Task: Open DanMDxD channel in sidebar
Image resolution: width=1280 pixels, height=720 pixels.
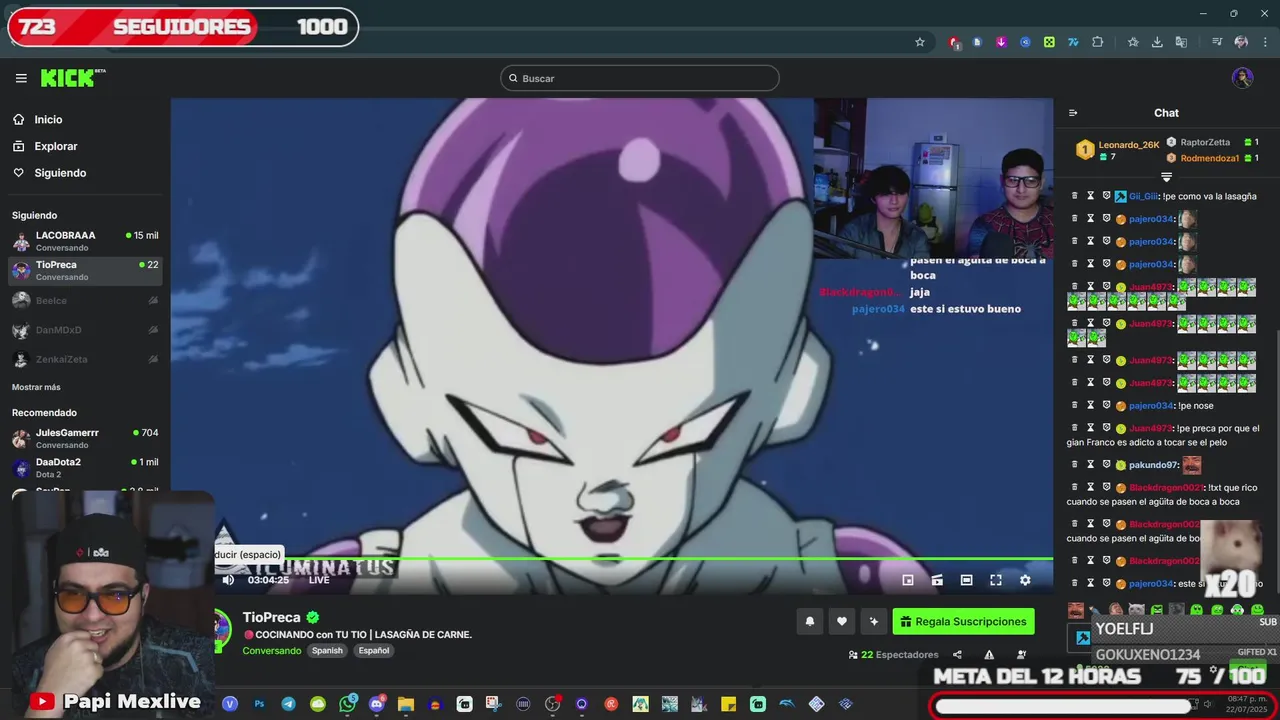Action: pos(85,330)
